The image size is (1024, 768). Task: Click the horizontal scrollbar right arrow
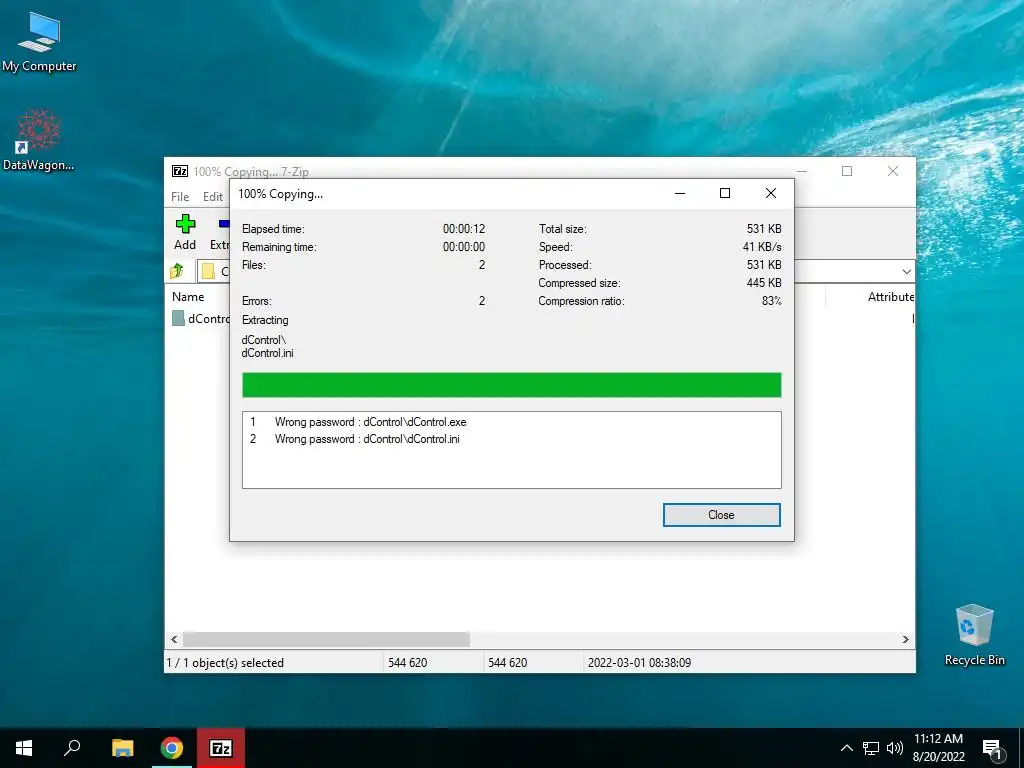tap(906, 639)
